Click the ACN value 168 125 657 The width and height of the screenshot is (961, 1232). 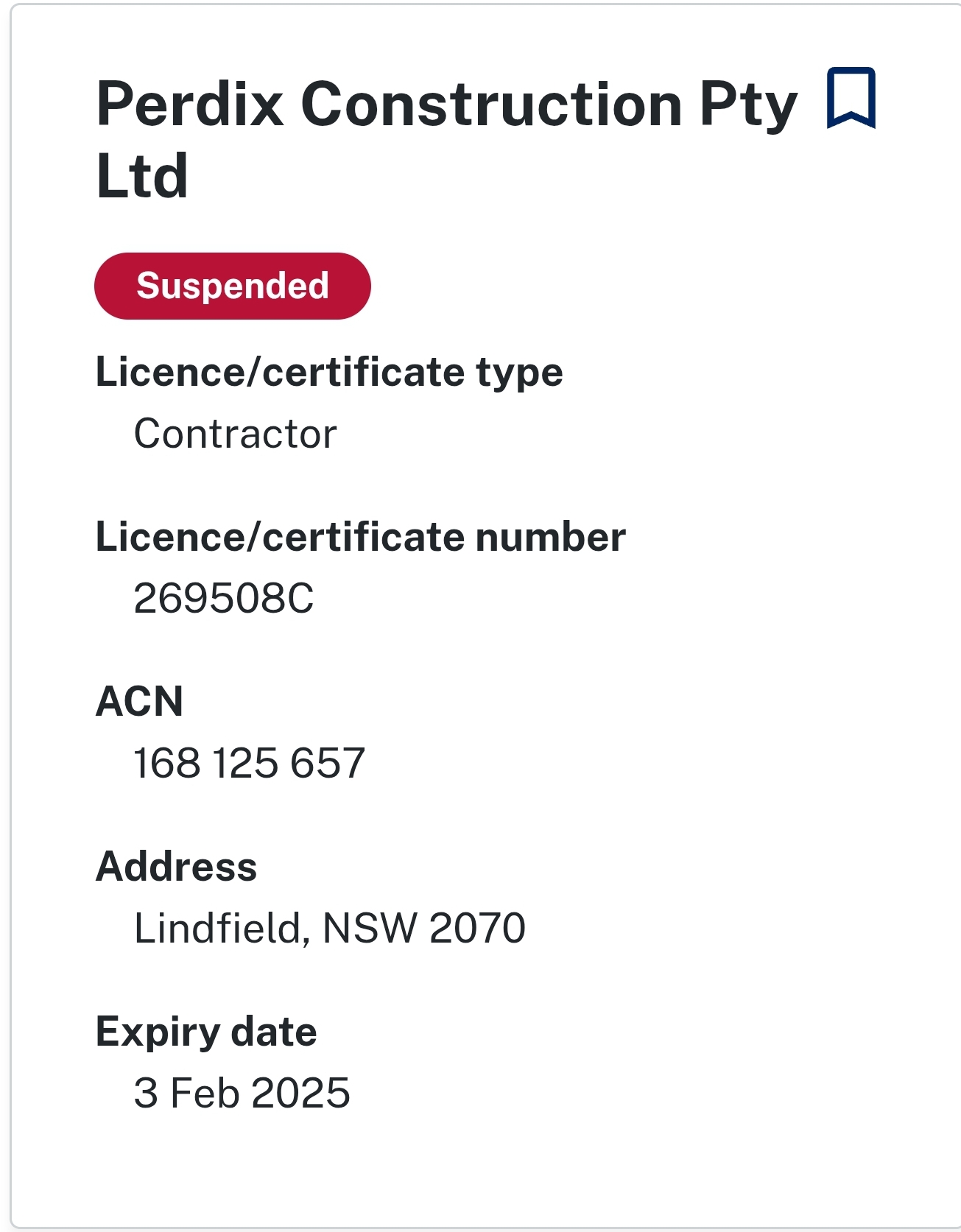tap(249, 763)
